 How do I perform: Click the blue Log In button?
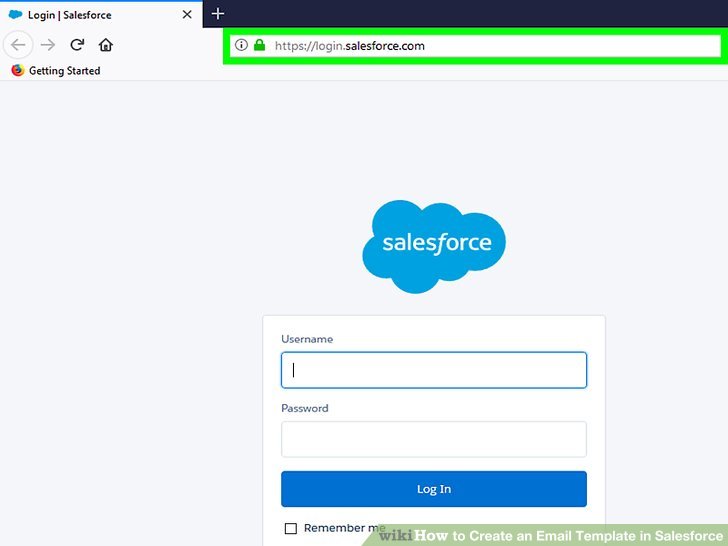click(x=434, y=489)
